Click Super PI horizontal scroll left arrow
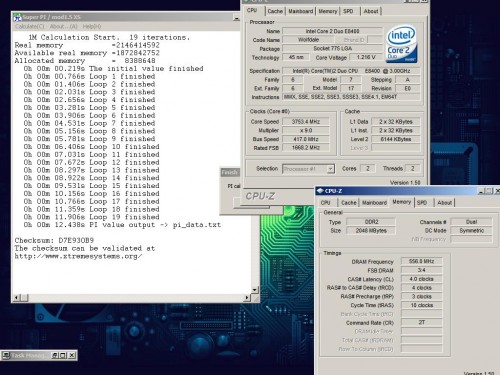 click(16, 297)
